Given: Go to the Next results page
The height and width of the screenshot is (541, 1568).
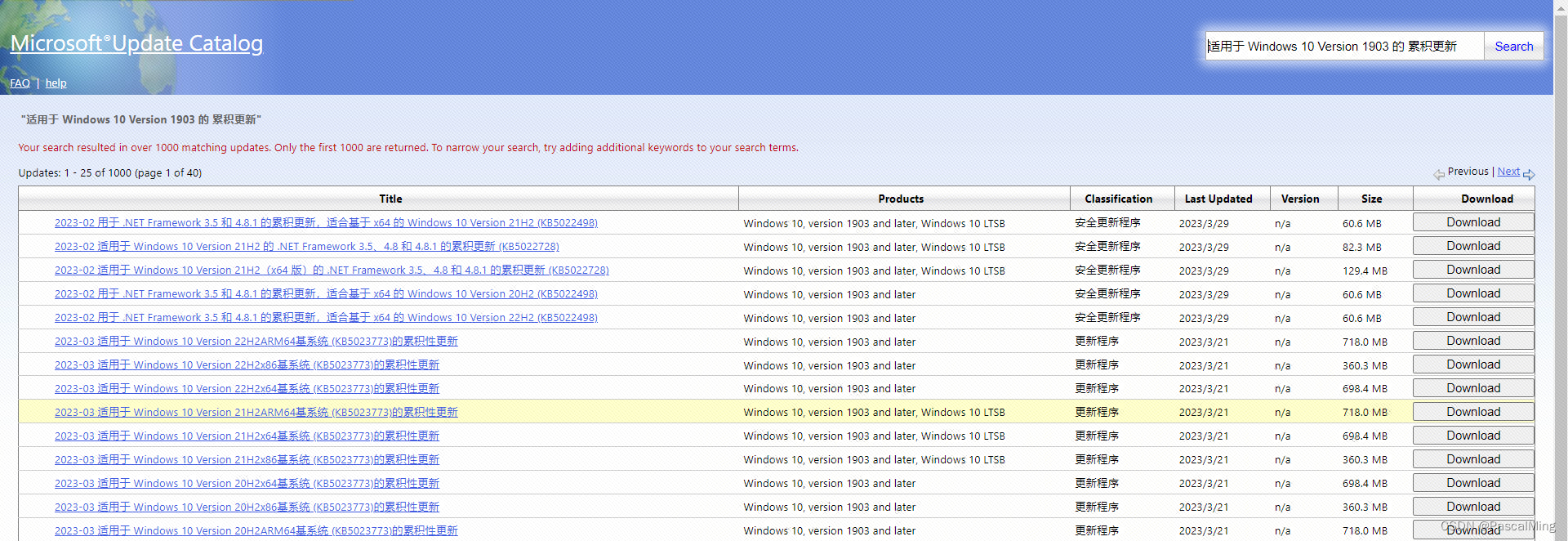Looking at the screenshot, I should [x=1508, y=172].
